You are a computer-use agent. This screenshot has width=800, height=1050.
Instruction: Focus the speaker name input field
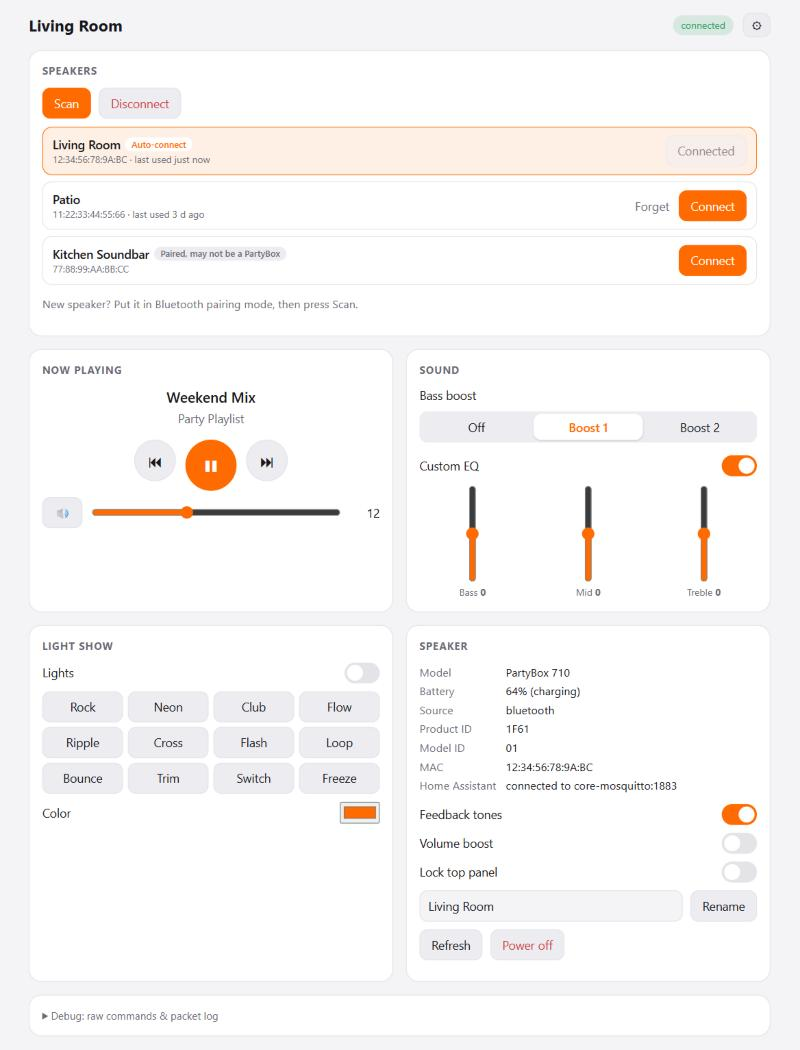551,906
